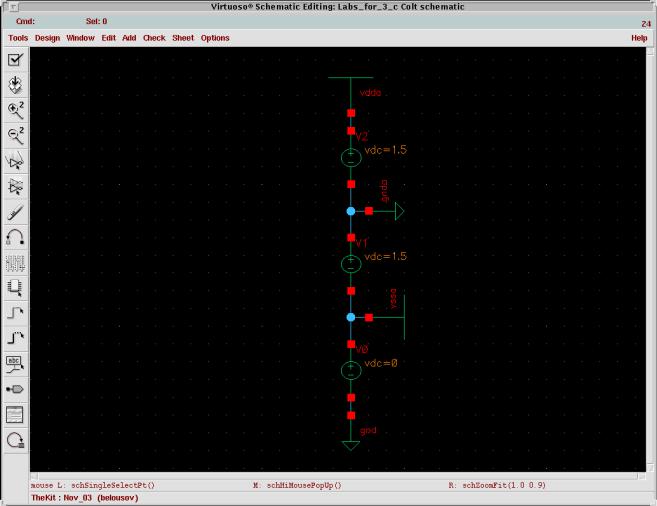This screenshot has width=657, height=506.
Task: Click the Cmd: status field
Action: tap(25, 21)
